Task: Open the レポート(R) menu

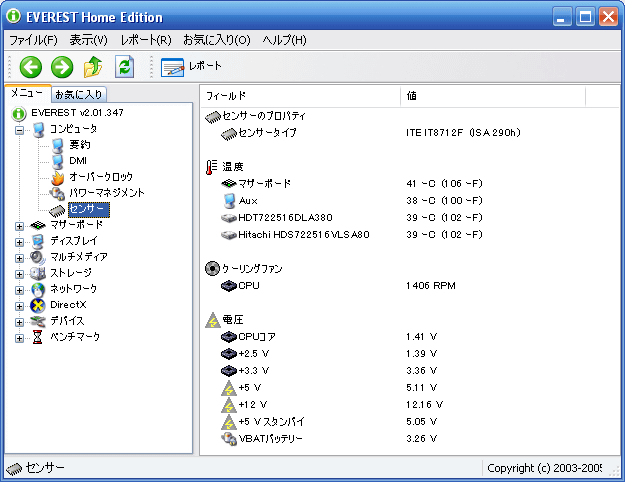Action: [146, 40]
